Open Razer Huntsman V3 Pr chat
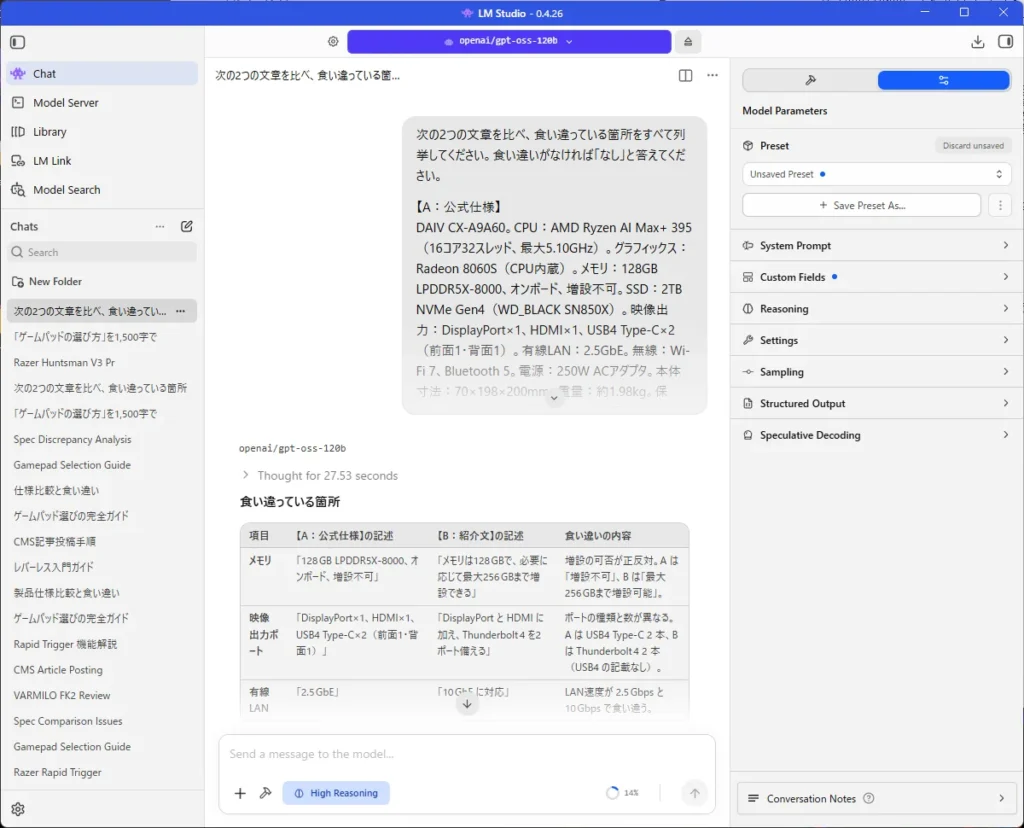1024x828 pixels. pos(101,362)
